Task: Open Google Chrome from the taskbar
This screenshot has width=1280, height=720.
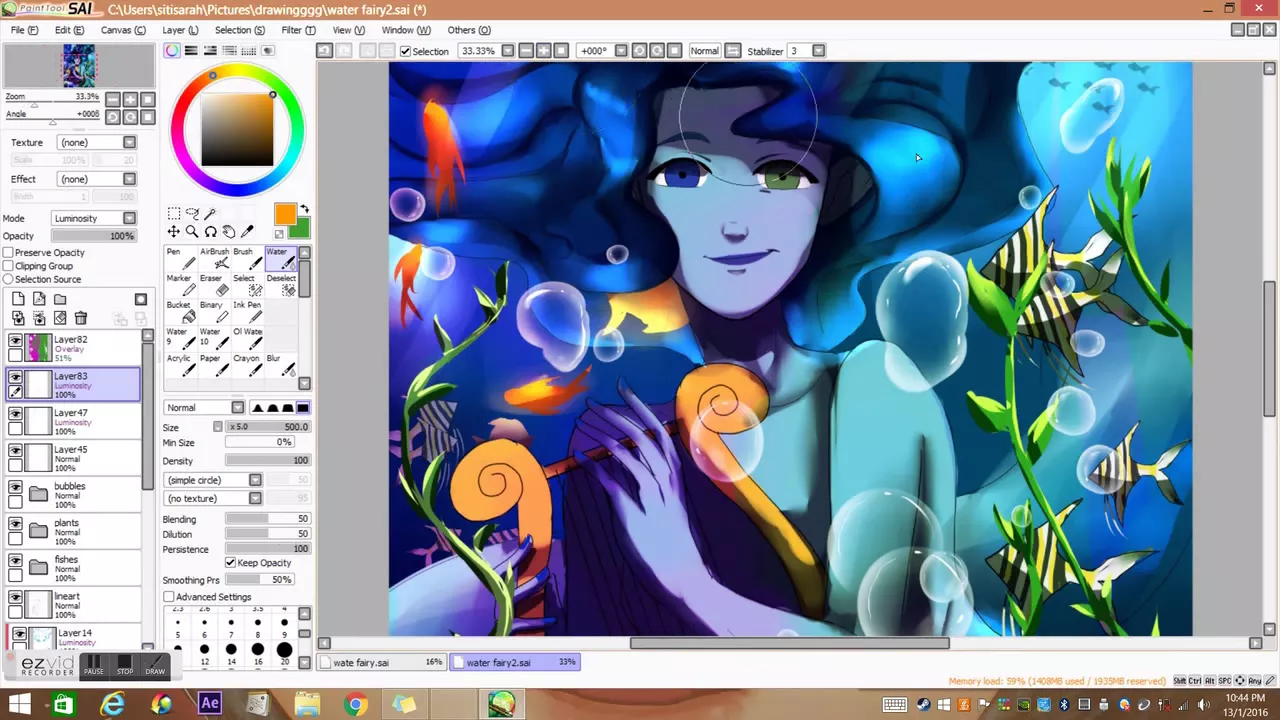Action: pyautogui.click(x=356, y=705)
